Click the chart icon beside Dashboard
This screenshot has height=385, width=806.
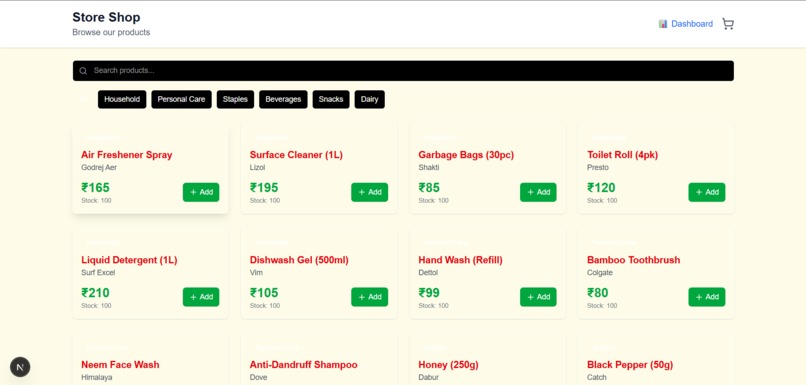click(663, 24)
